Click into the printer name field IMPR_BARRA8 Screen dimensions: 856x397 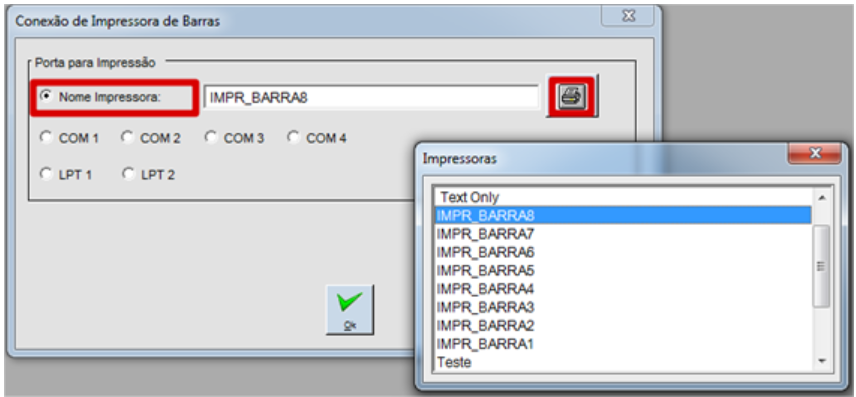(371, 97)
